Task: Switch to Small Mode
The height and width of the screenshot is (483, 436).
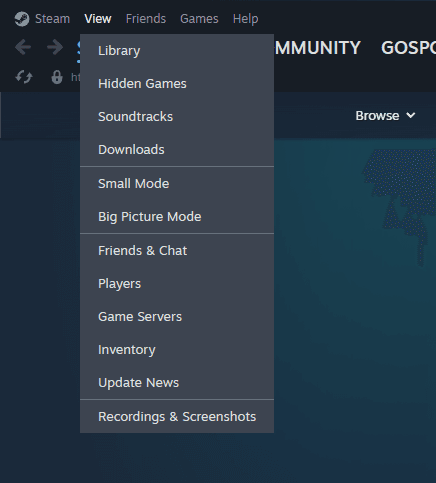Action: 177,184
